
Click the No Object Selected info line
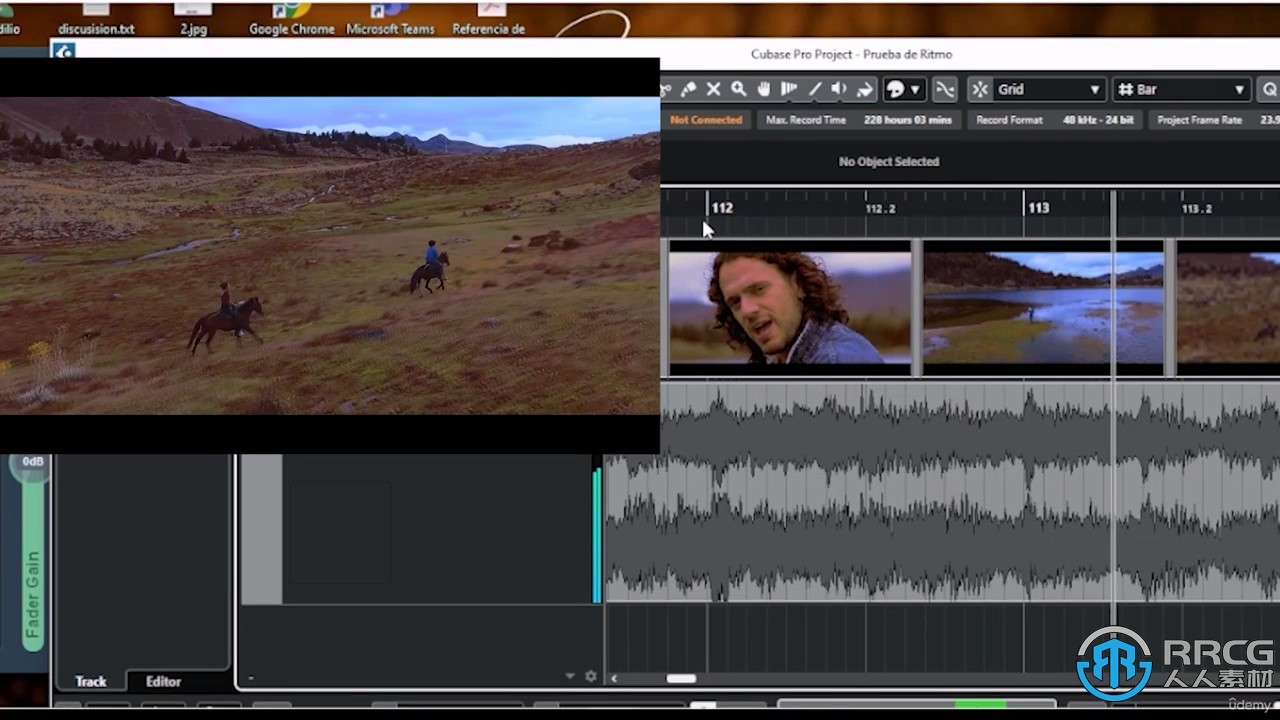pyautogui.click(x=889, y=161)
